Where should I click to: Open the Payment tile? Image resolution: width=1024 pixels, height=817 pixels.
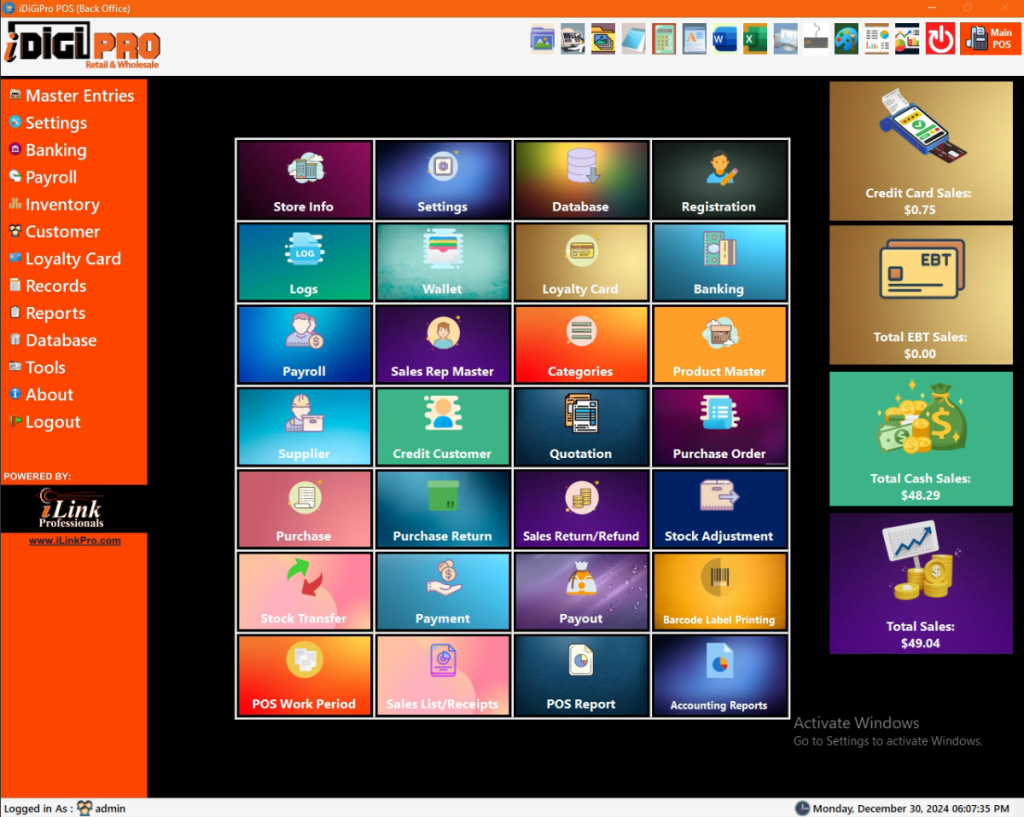(443, 591)
